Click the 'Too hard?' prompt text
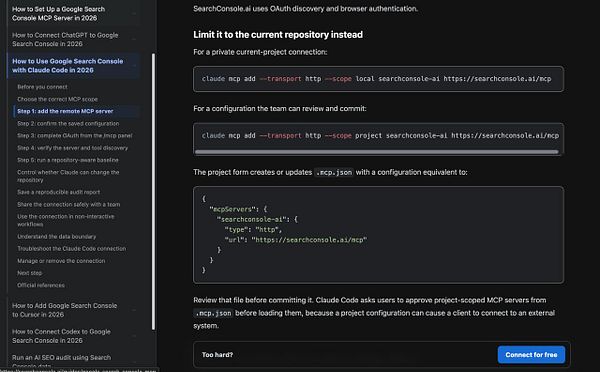Viewport: 600px width, 372px height. [x=217, y=355]
